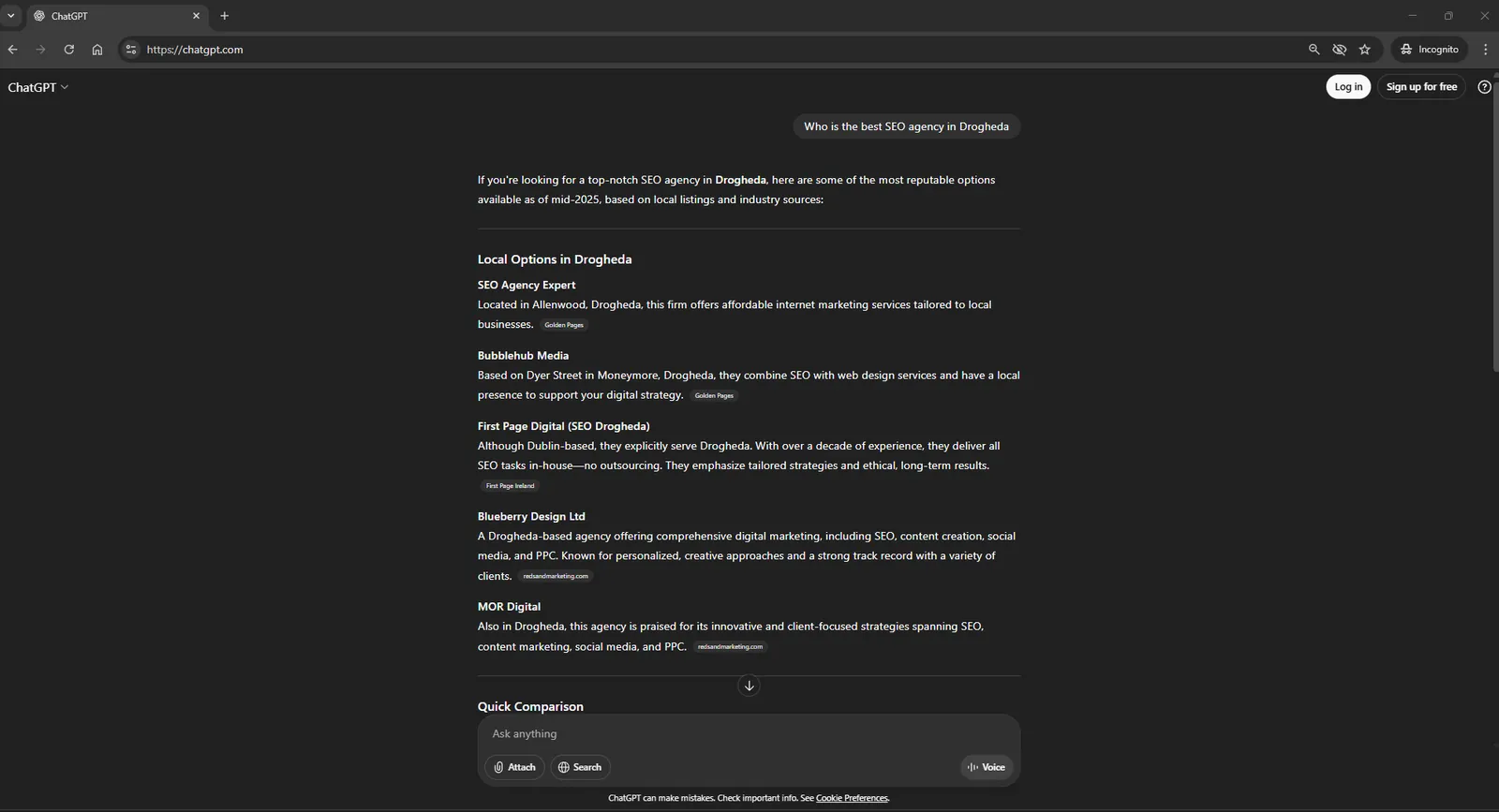This screenshot has height=812, width=1499.
Task: Click Sign up for free
Action: pyautogui.click(x=1421, y=87)
